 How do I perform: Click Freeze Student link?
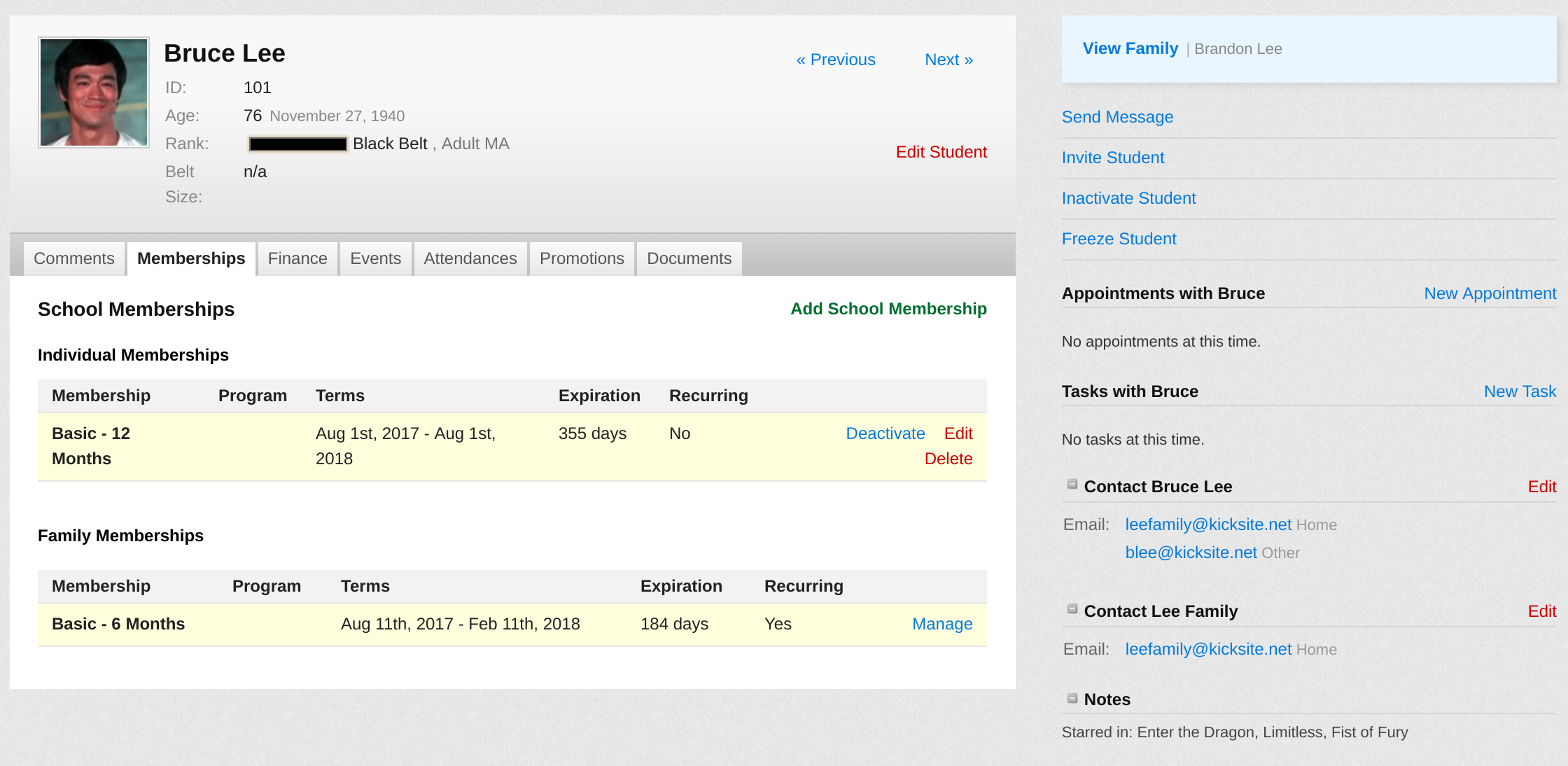click(x=1119, y=239)
